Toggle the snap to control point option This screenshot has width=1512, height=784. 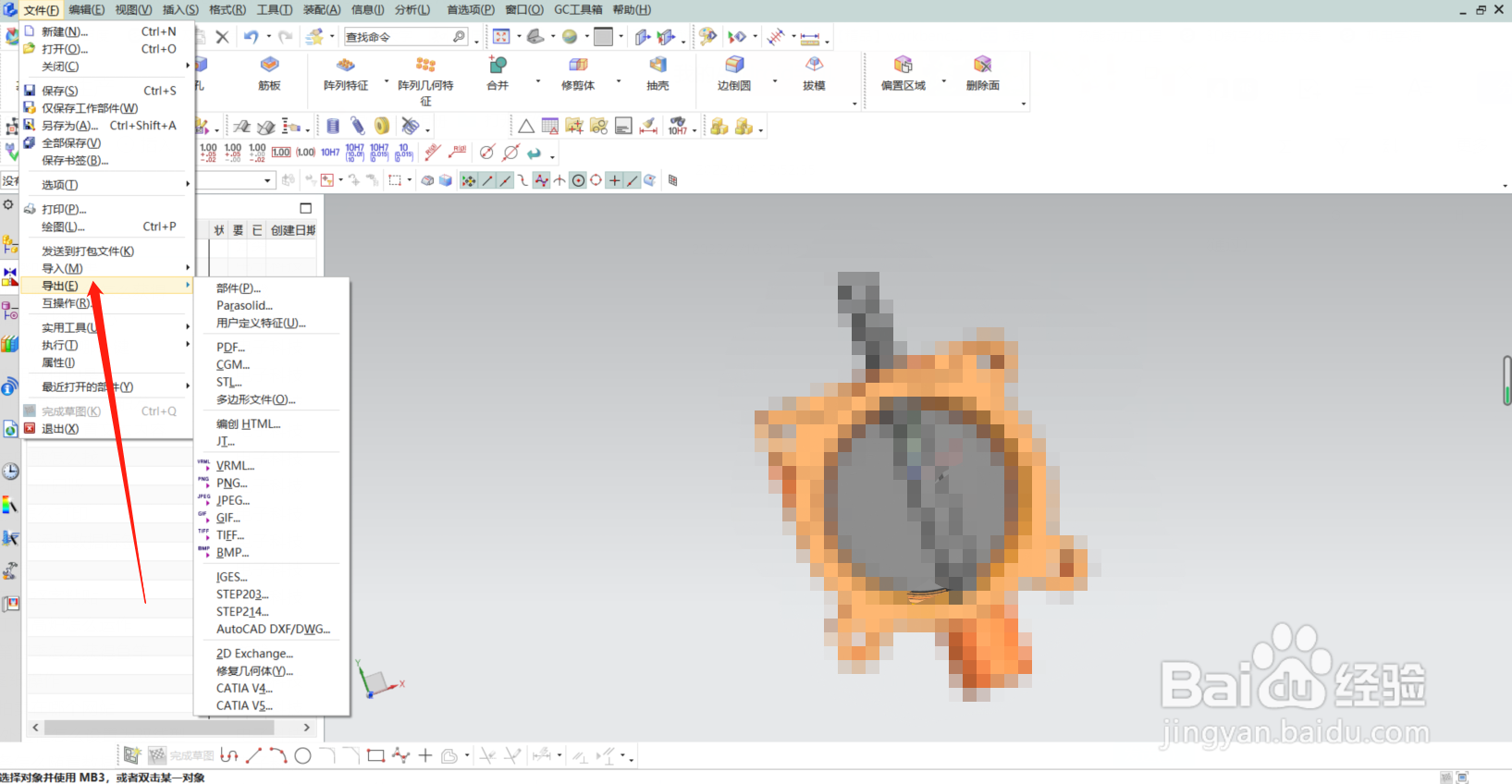[x=523, y=180]
